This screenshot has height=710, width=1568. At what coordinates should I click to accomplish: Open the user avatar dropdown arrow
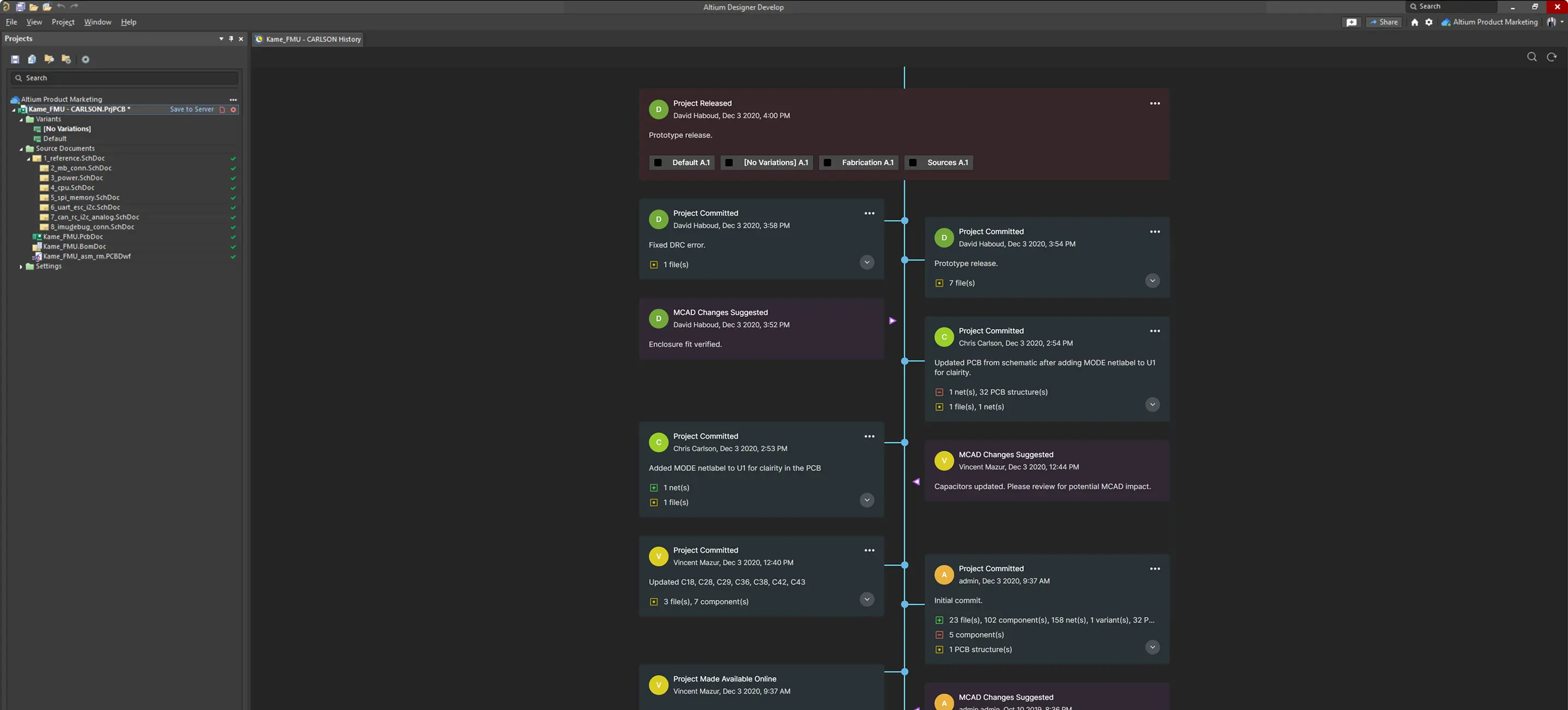pos(1562,22)
